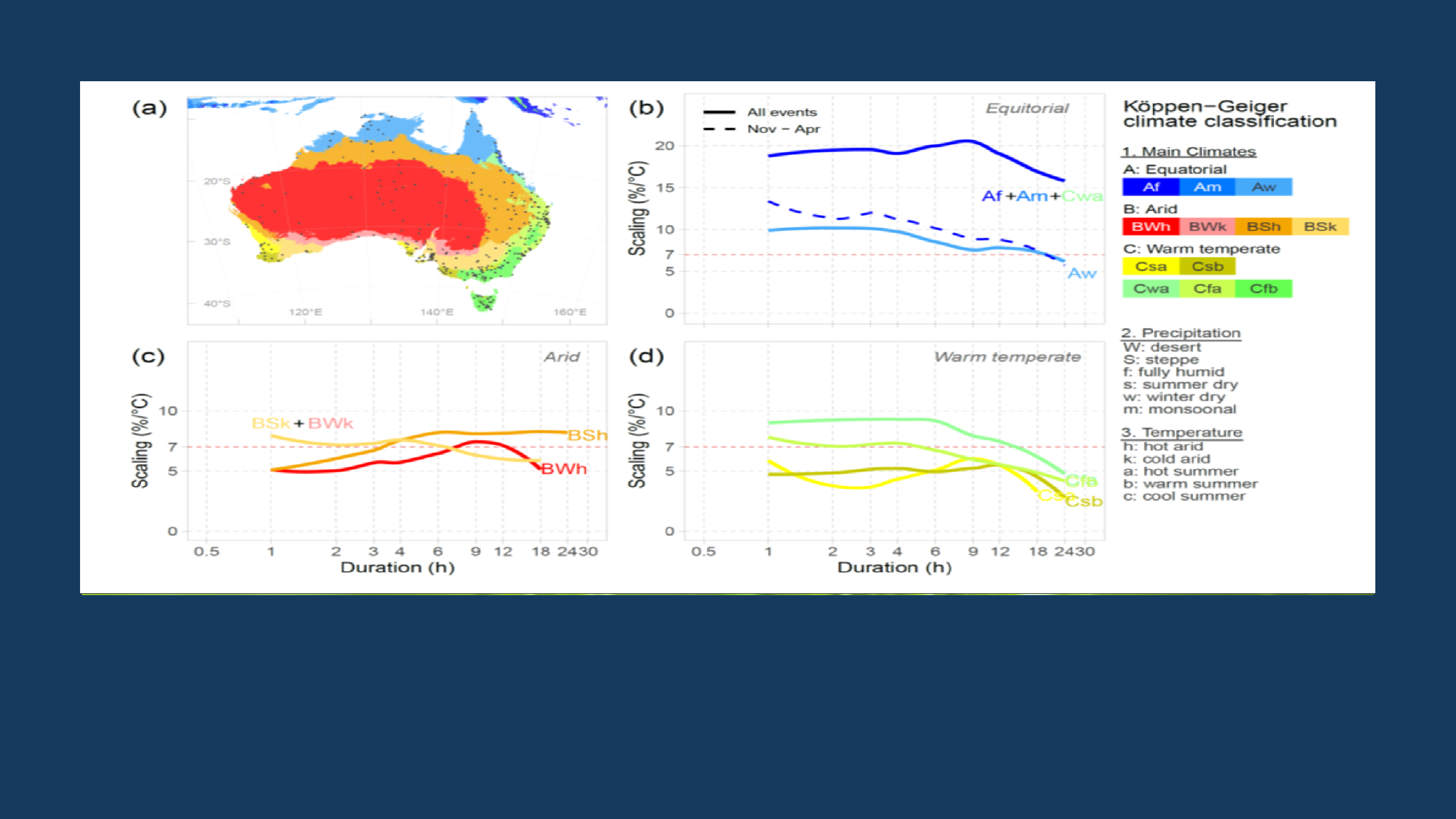Select the Arid panel (c)

coord(563,356)
